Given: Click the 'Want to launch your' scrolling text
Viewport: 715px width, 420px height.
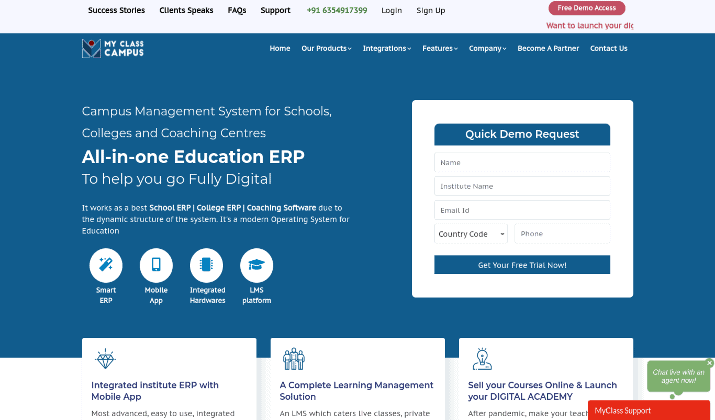Looking at the screenshot, I should [589, 26].
